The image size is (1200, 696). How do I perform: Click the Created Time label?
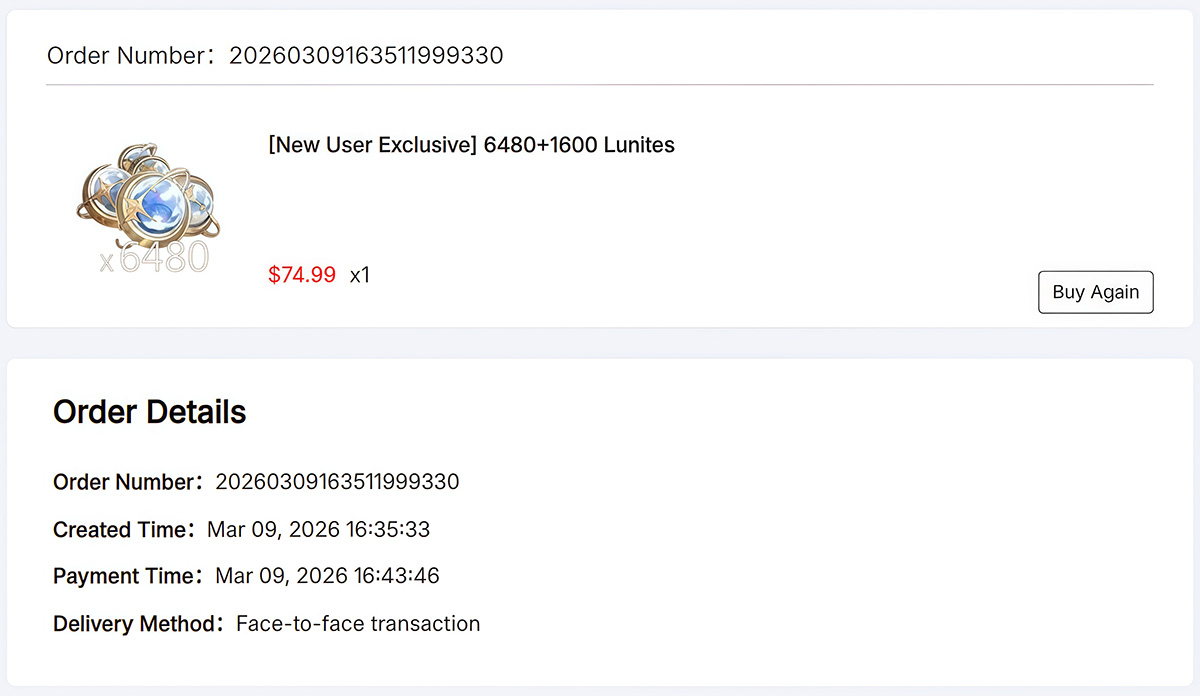(x=121, y=530)
